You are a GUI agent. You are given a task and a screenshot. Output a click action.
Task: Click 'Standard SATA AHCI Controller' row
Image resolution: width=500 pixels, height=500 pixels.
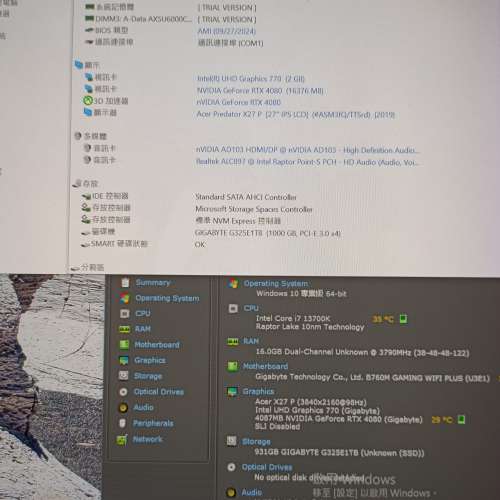coord(246,197)
